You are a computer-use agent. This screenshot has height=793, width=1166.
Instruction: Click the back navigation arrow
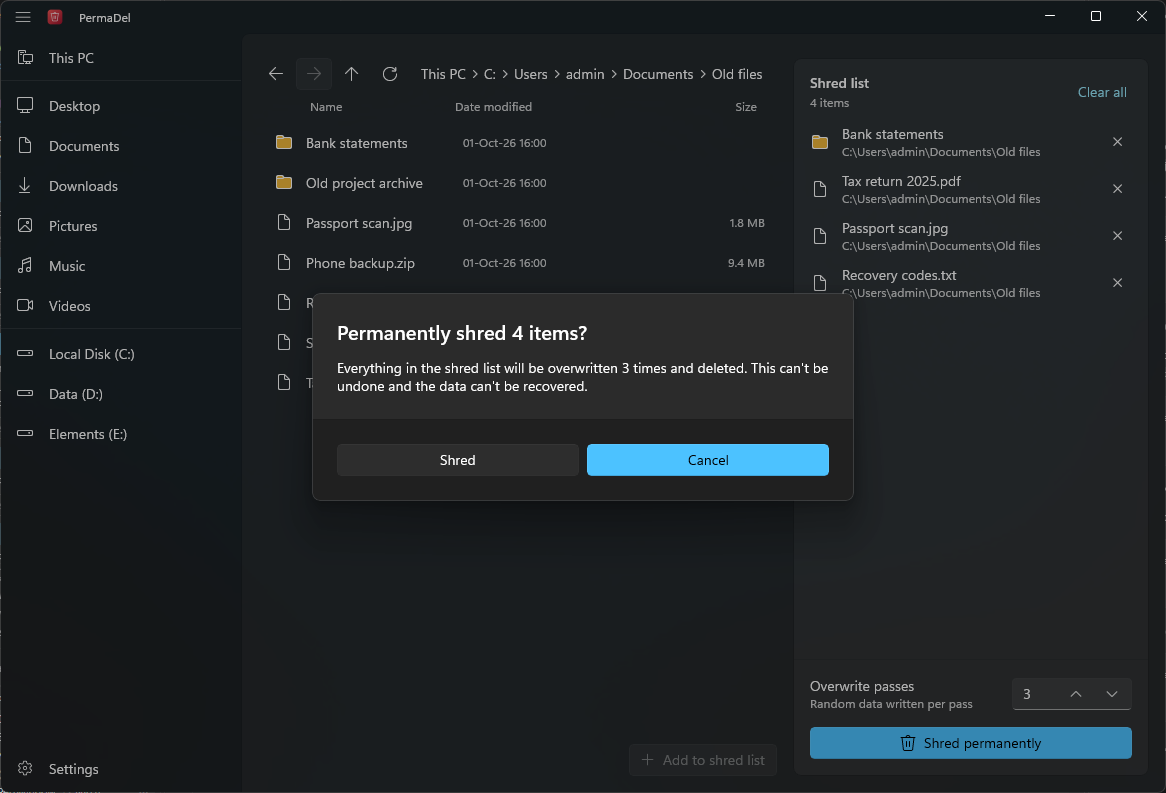point(276,74)
